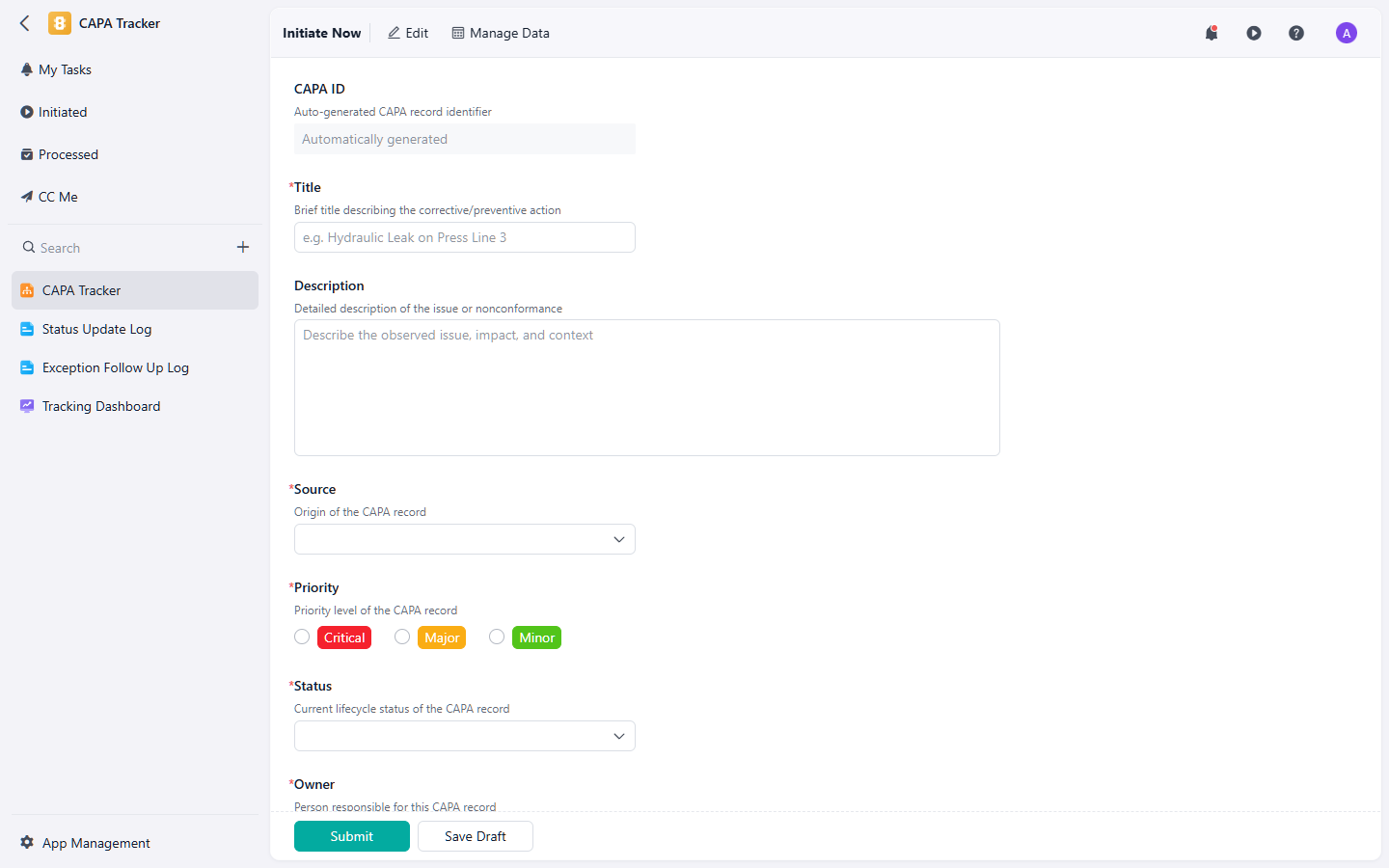The image size is (1389, 868).
Task: Open the Edit option in toolbar
Action: (408, 33)
